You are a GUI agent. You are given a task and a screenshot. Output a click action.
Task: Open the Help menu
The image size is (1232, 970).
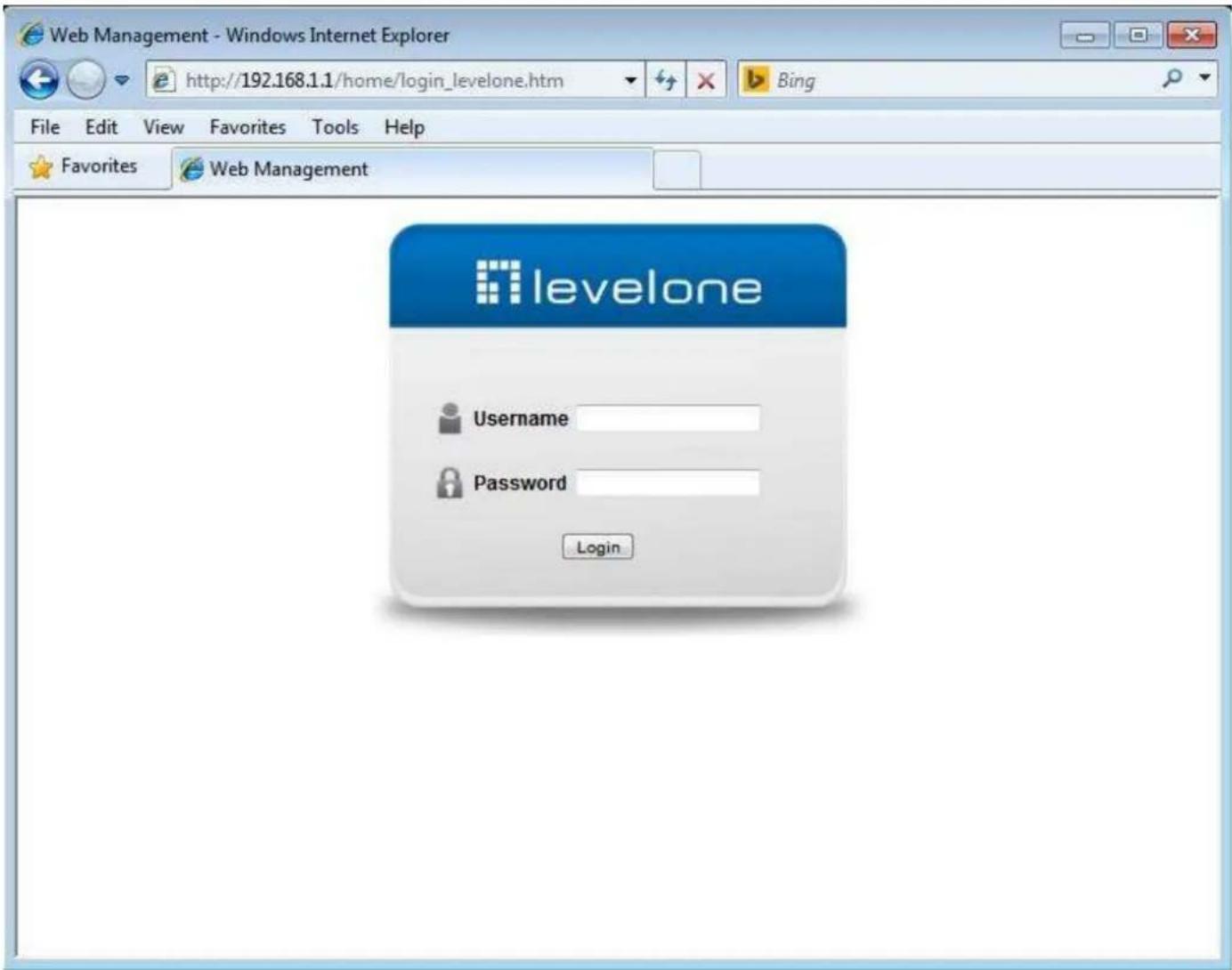[x=404, y=127]
